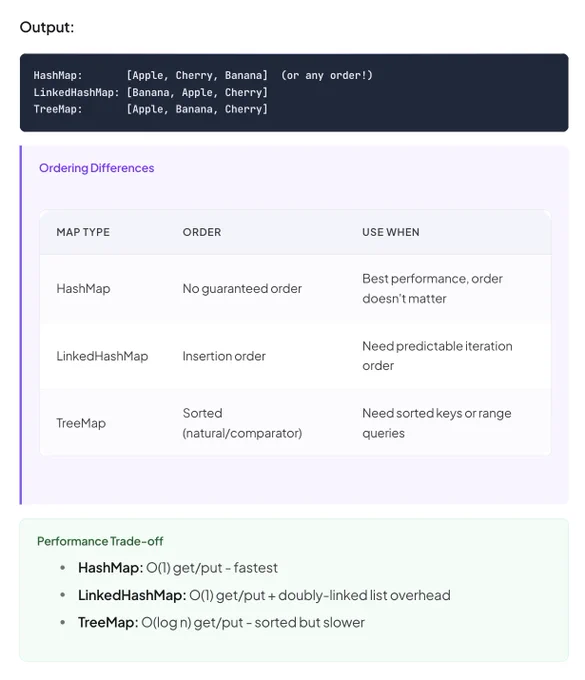Click the MAP TYPE column header
The height and width of the screenshot is (680, 585).
(83, 232)
